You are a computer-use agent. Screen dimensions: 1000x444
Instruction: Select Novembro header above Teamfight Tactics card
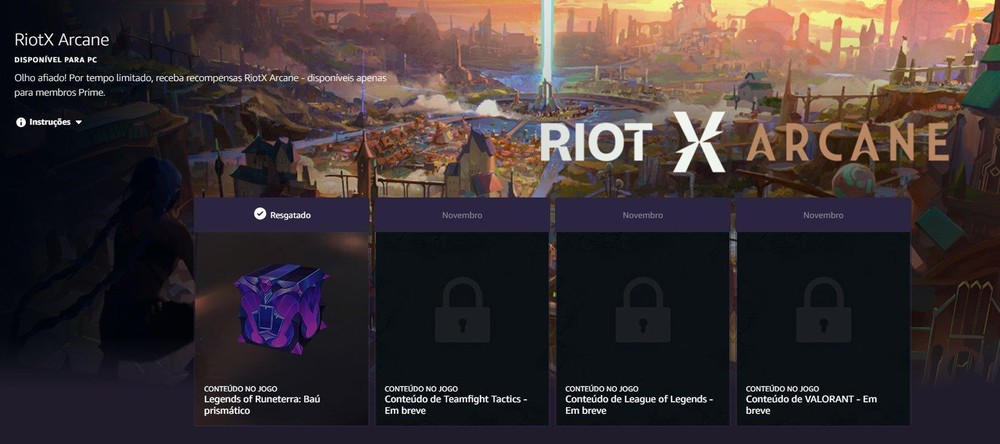[x=462, y=215]
